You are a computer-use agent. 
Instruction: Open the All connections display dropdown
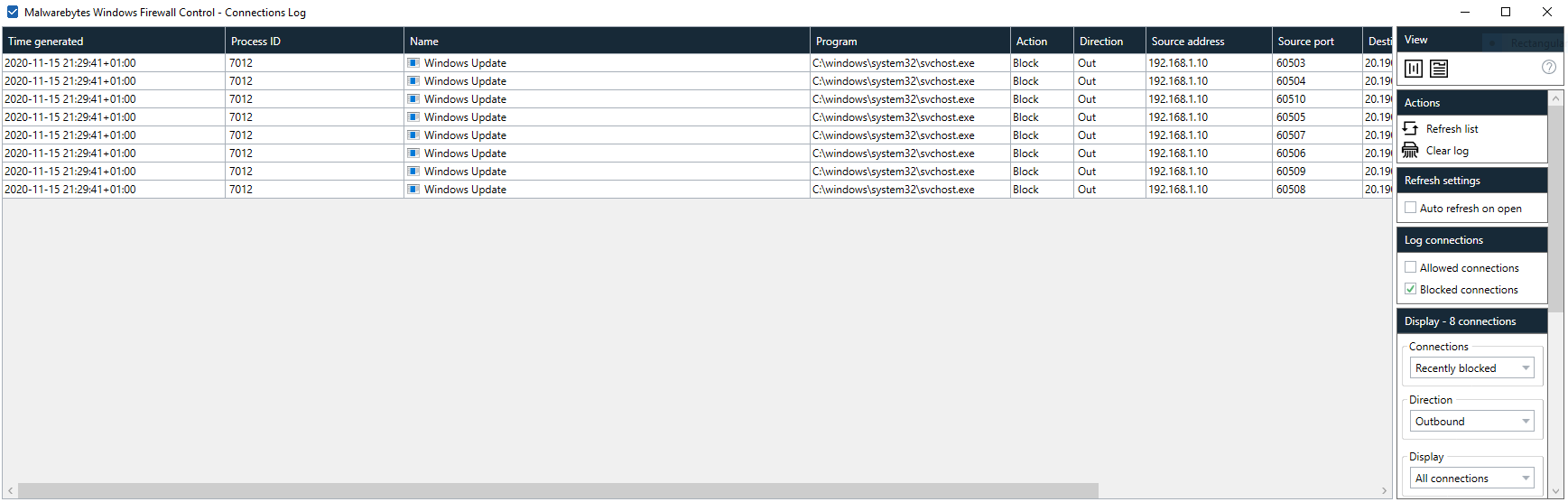coord(1471,479)
